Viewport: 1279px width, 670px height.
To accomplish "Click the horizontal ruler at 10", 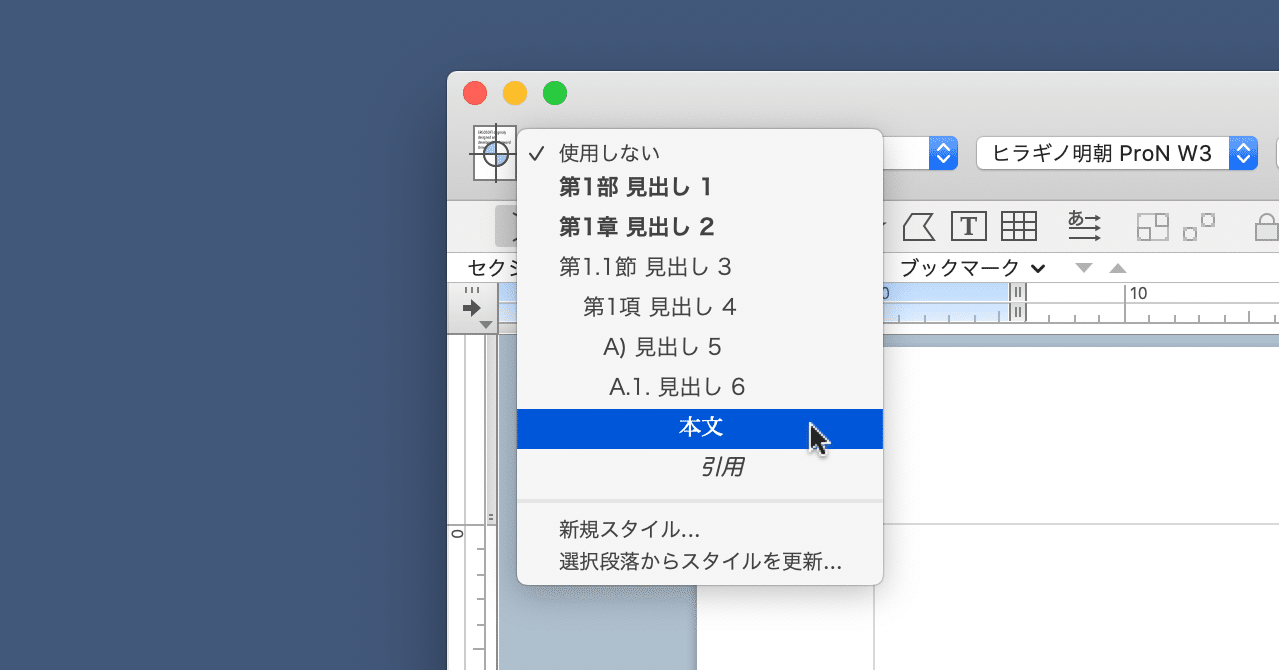I will click(1137, 293).
